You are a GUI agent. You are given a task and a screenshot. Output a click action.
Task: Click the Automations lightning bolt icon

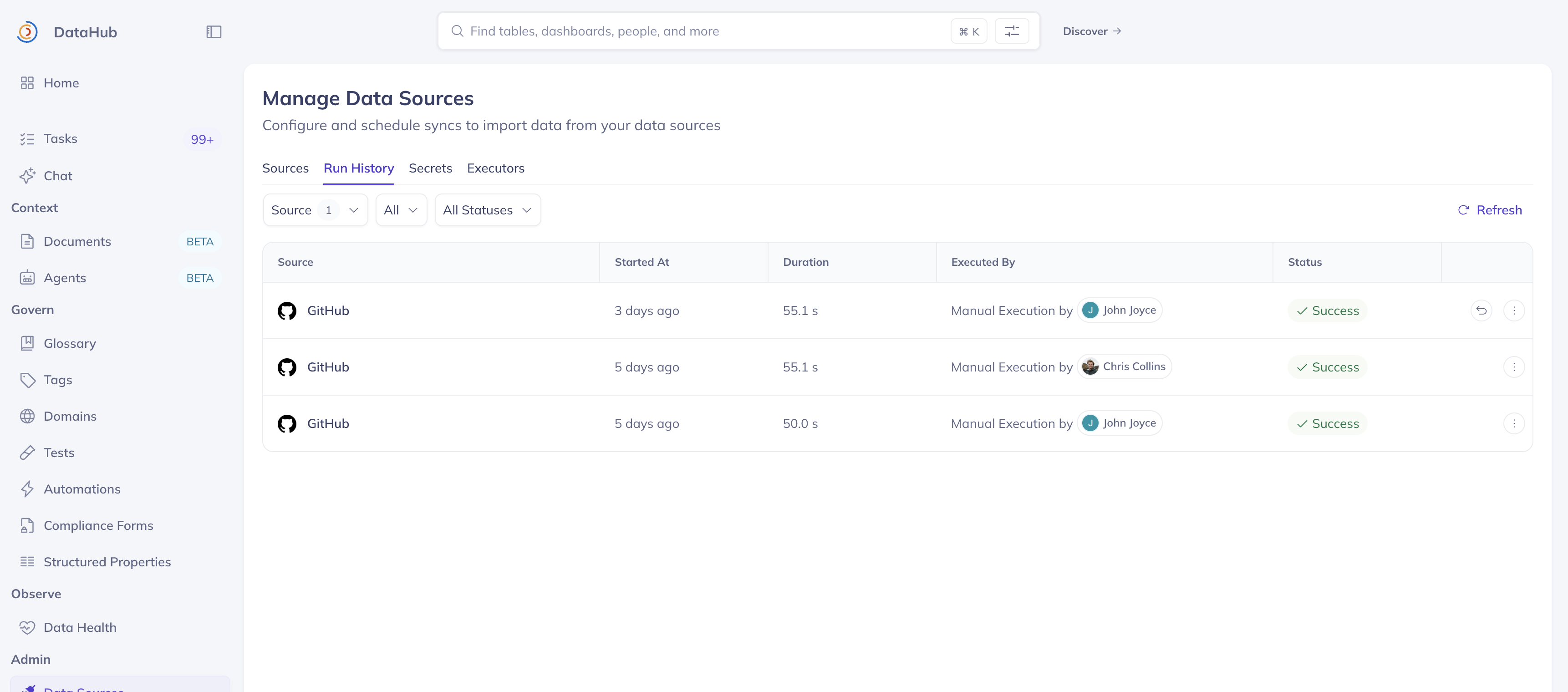click(27, 489)
